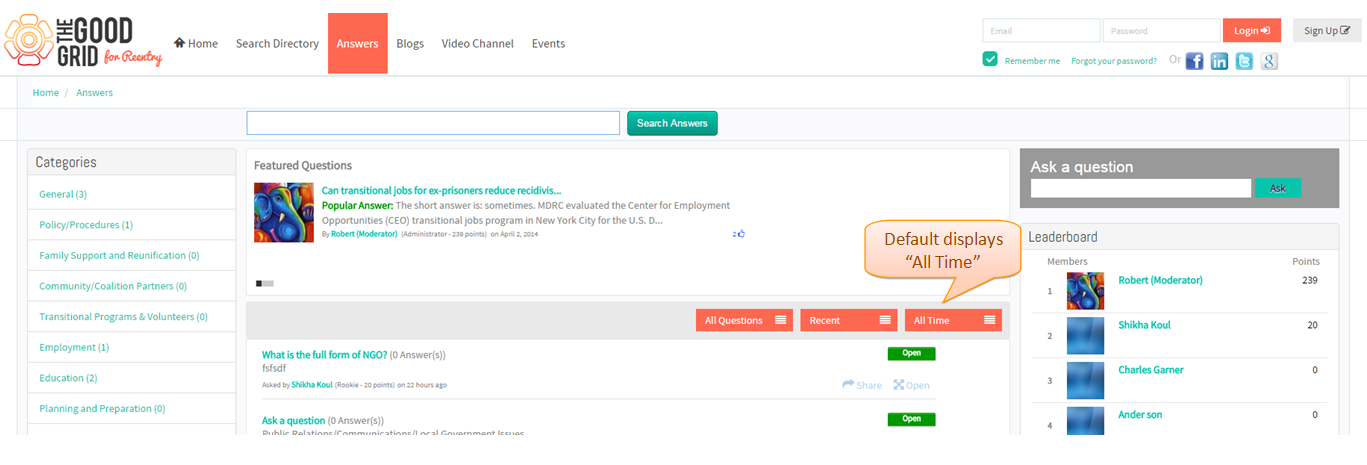Screen dimensions: 1367x465
Task: Select Transitional Programs & Volunteers category
Action: coord(123,317)
